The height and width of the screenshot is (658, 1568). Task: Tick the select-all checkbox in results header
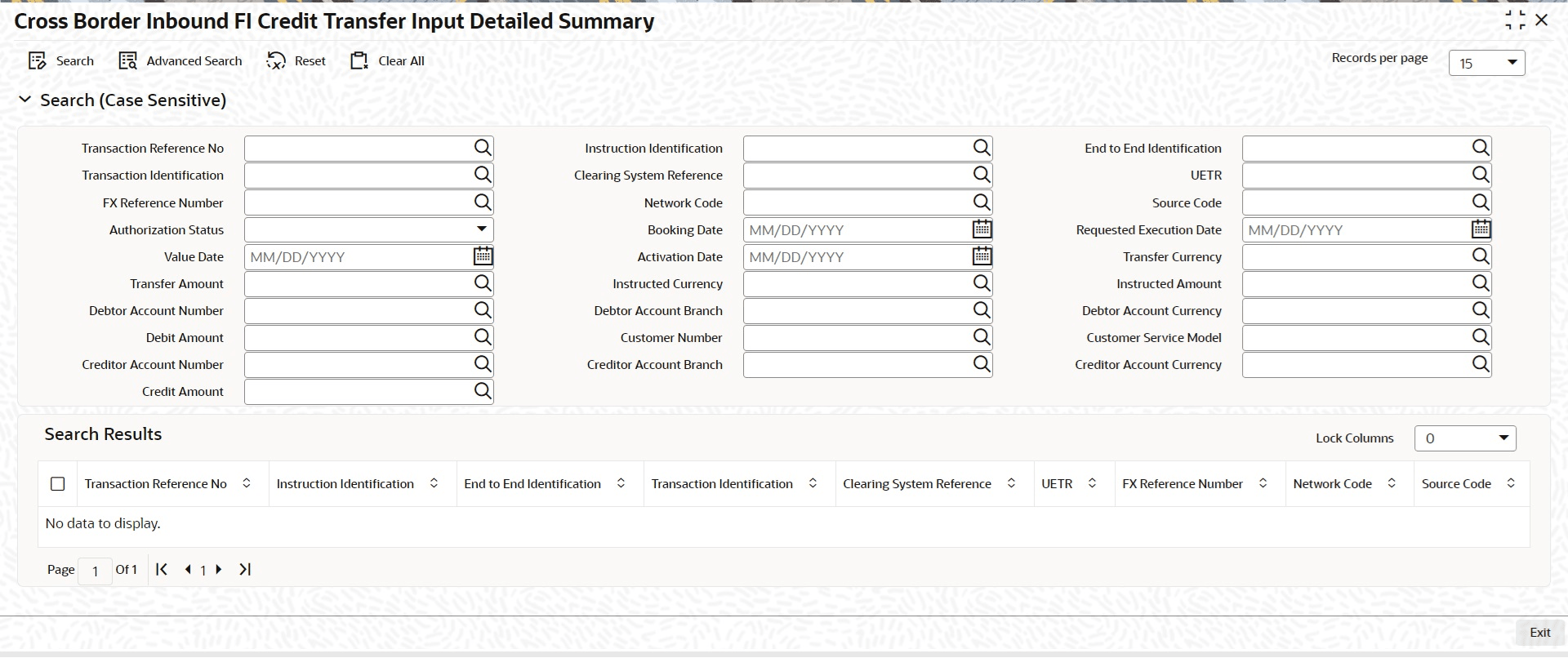(57, 484)
